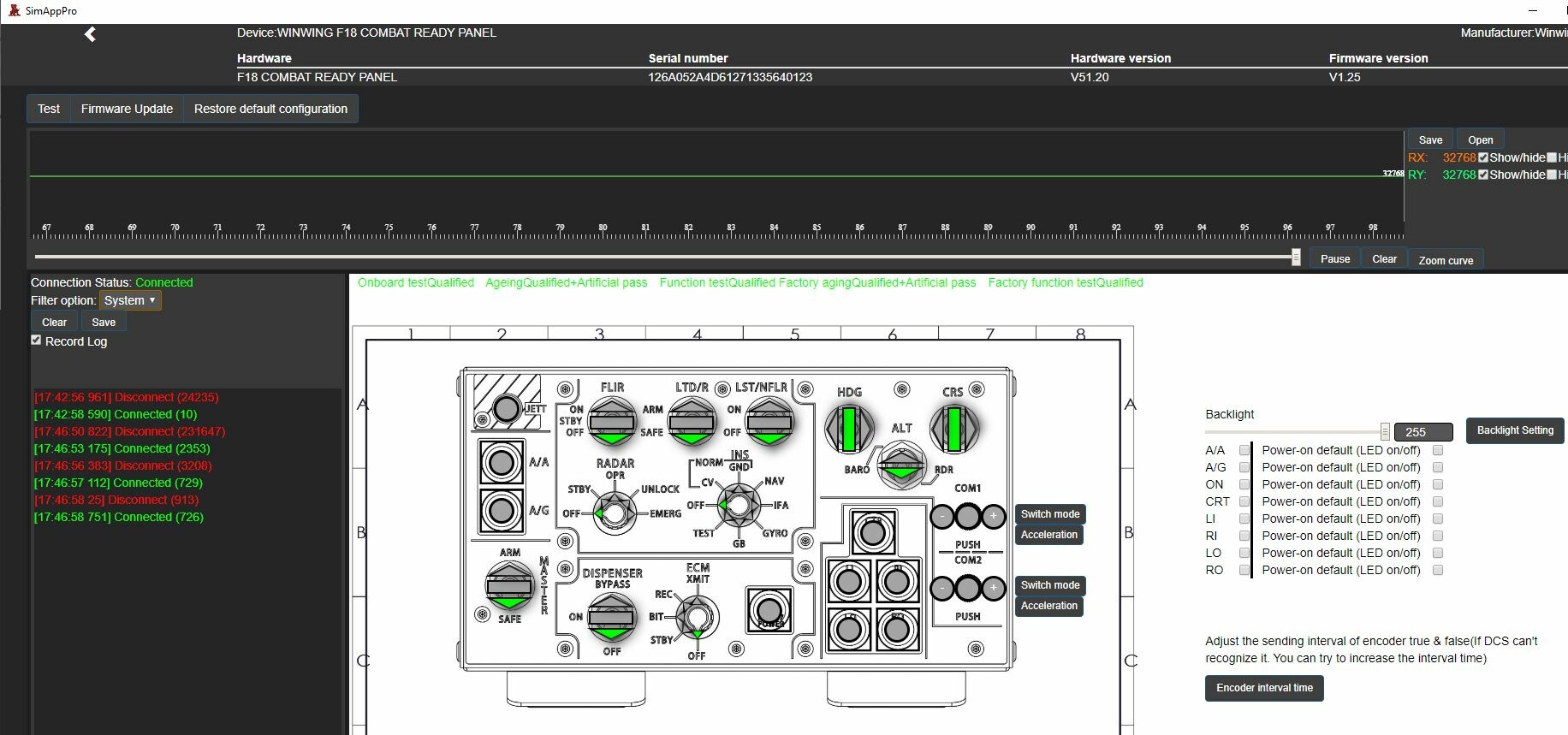This screenshot has height=735, width=1568.
Task: Open the Filter option System dropdown
Action: click(x=130, y=300)
